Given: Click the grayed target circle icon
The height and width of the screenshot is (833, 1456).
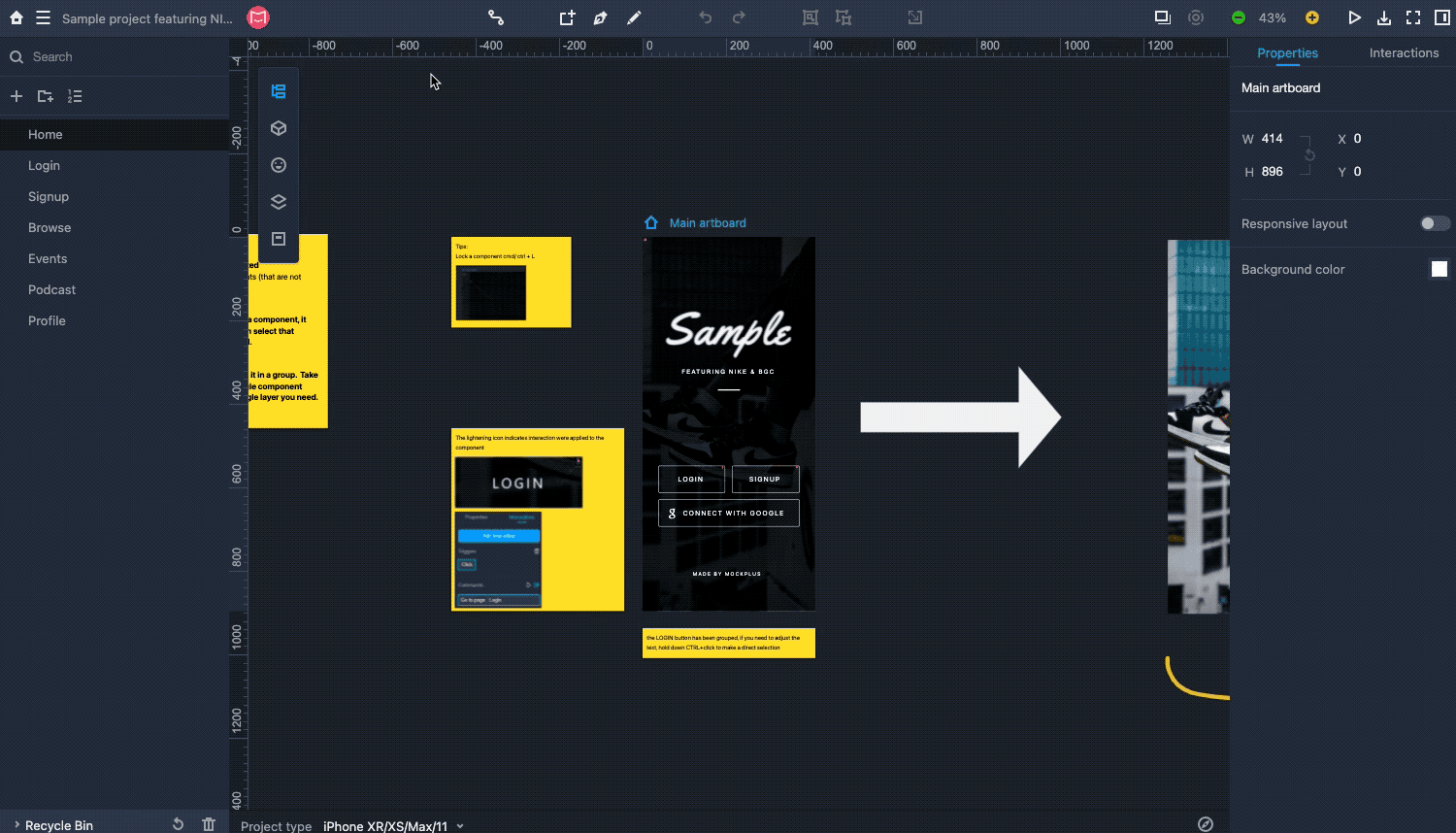Looking at the screenshot, I should (1196, 17).
